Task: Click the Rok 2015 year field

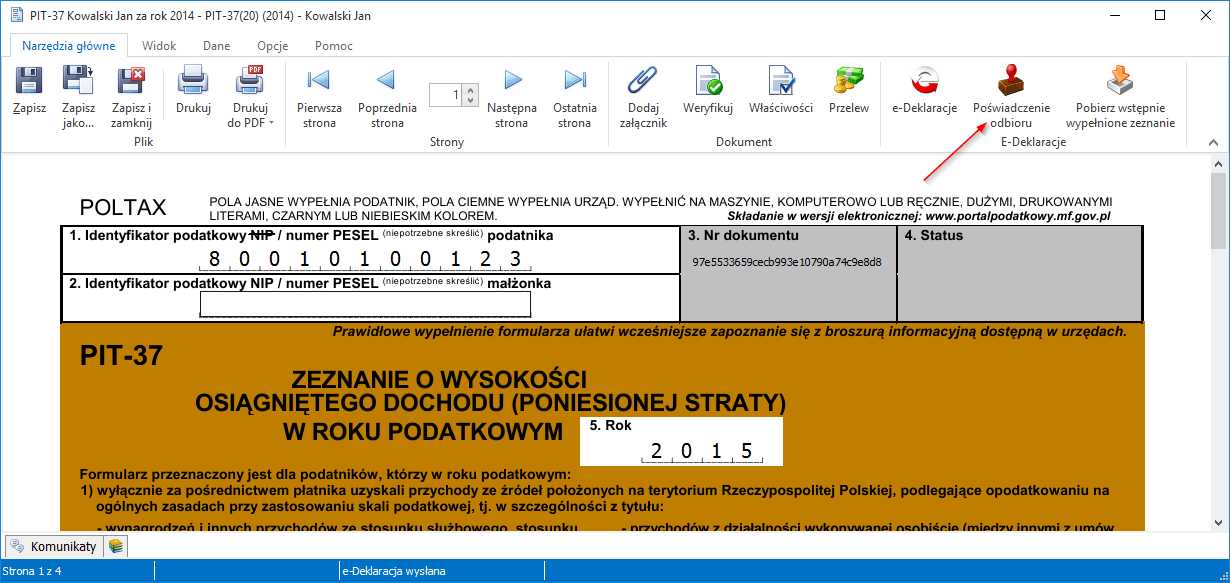Action: 701,450
